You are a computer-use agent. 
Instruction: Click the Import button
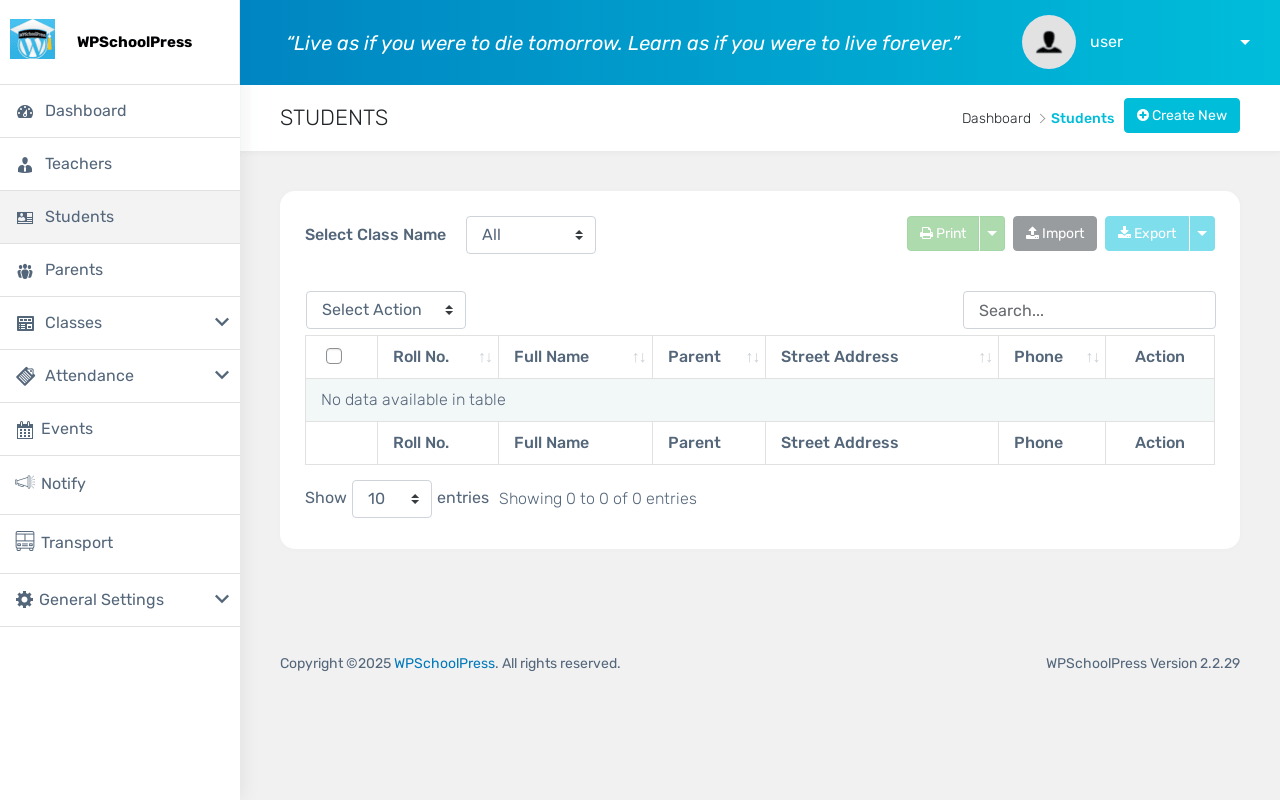1055,234
